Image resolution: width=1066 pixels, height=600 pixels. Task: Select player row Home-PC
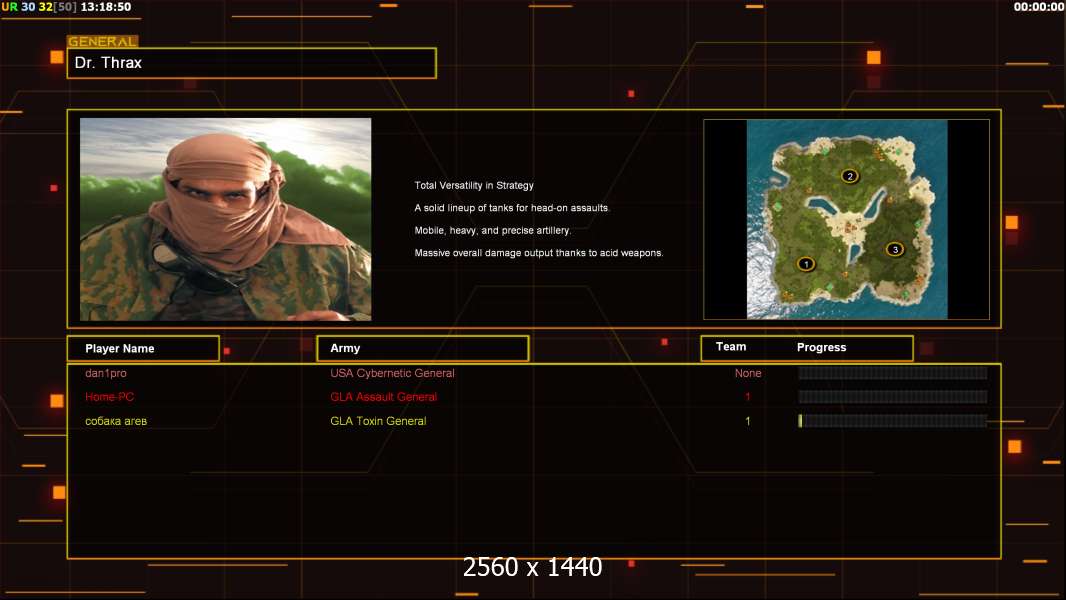click(109, 397)
